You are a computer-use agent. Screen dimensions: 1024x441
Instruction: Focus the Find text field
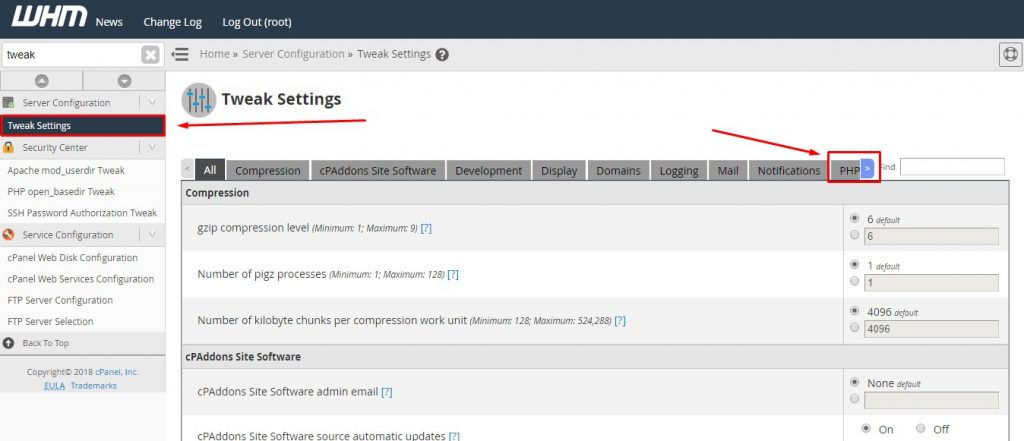click(x=952, y=167)
